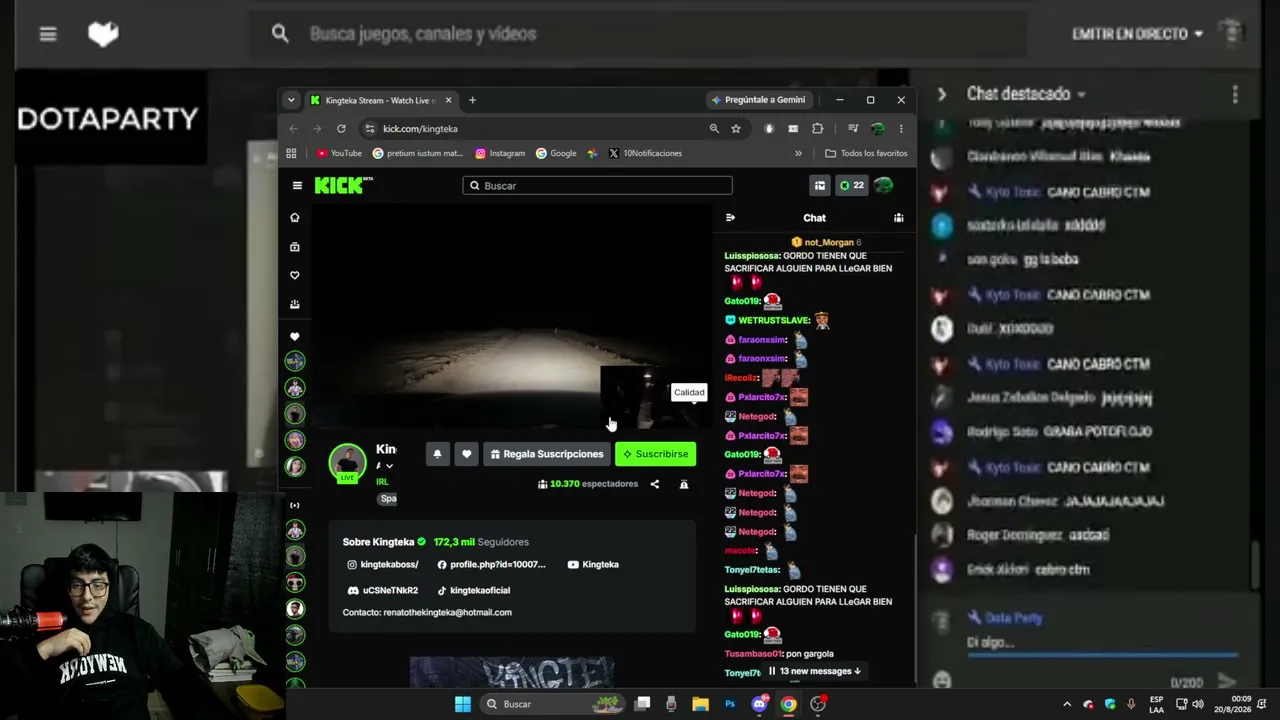Click Pregúntale a Gemini button
Viewport: 1280px width, 720px height.
click(757, 100)
